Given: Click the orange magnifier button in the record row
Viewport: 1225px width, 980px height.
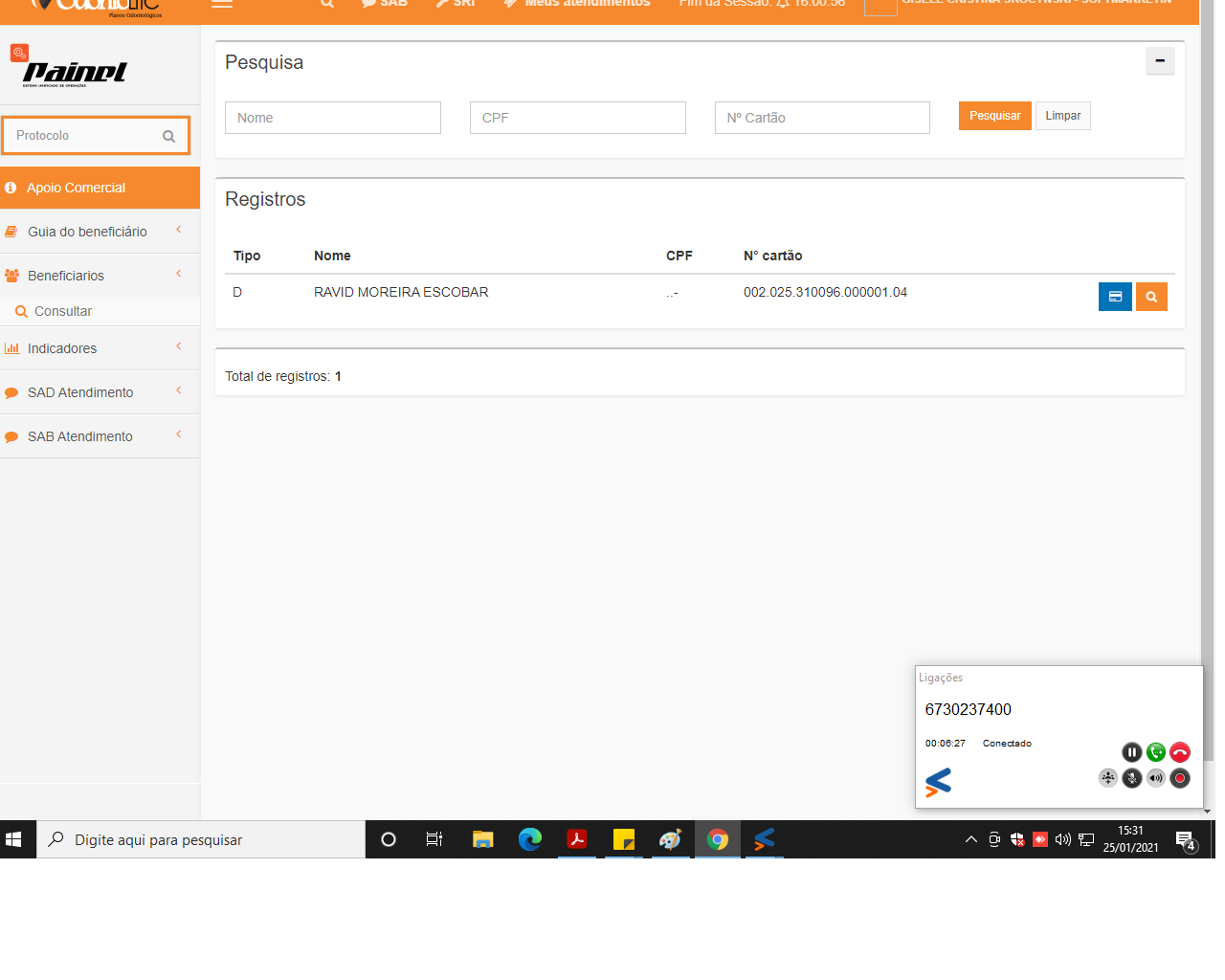Looking at the screenshot, I should pyautogui.click(x=1151, y=297).
